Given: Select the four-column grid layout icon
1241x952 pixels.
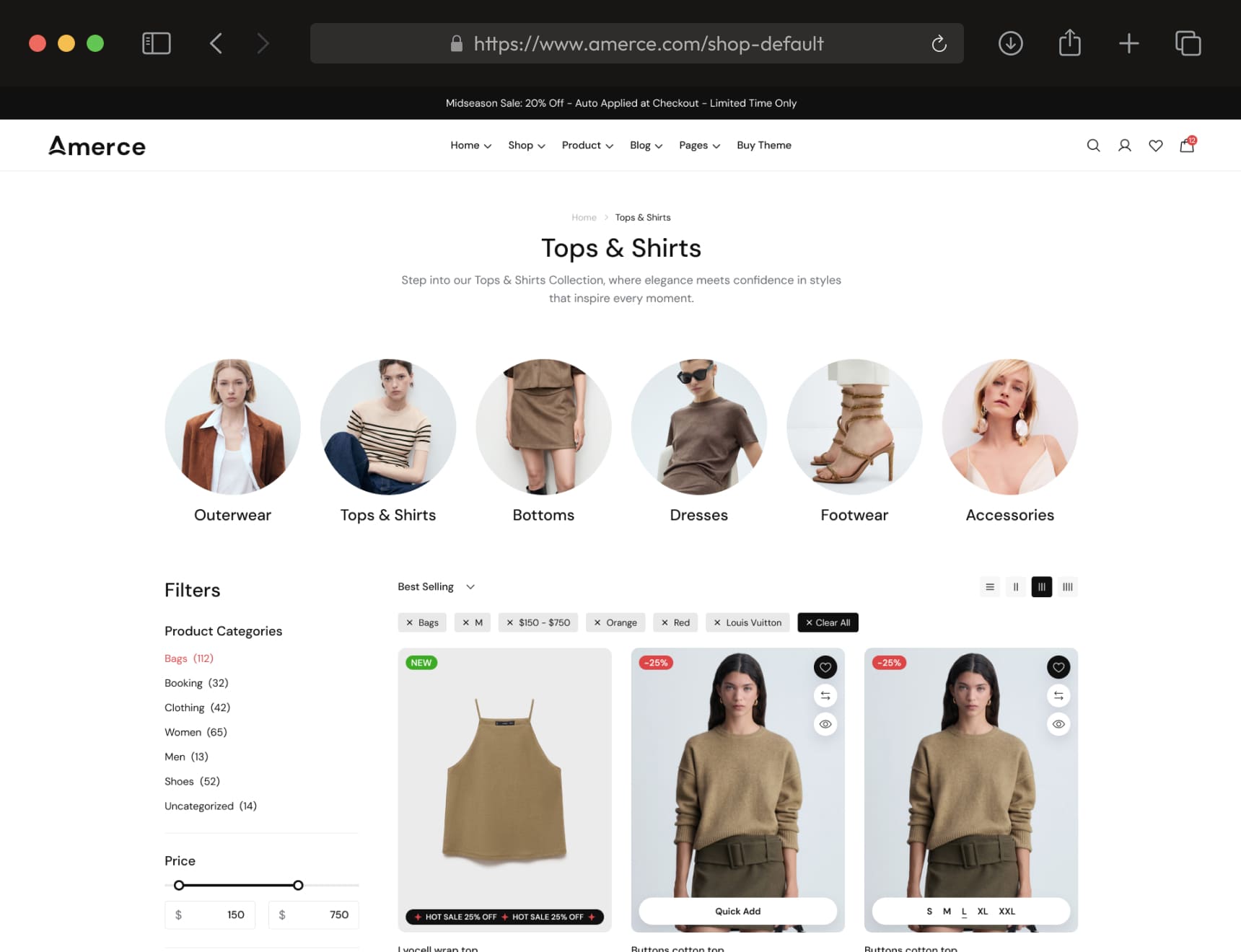Looking at the screenshot, I should tap(1067, 587).
